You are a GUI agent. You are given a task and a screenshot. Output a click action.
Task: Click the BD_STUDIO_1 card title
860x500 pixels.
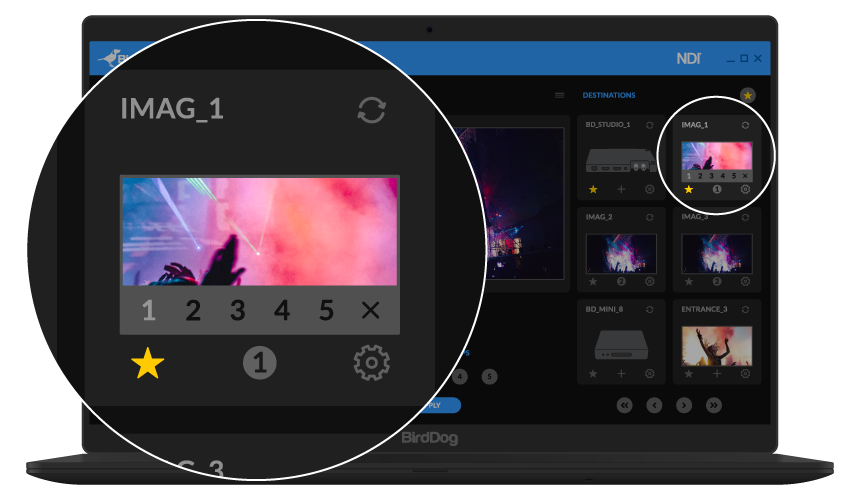pyautogui.click(x=608, y=125)
